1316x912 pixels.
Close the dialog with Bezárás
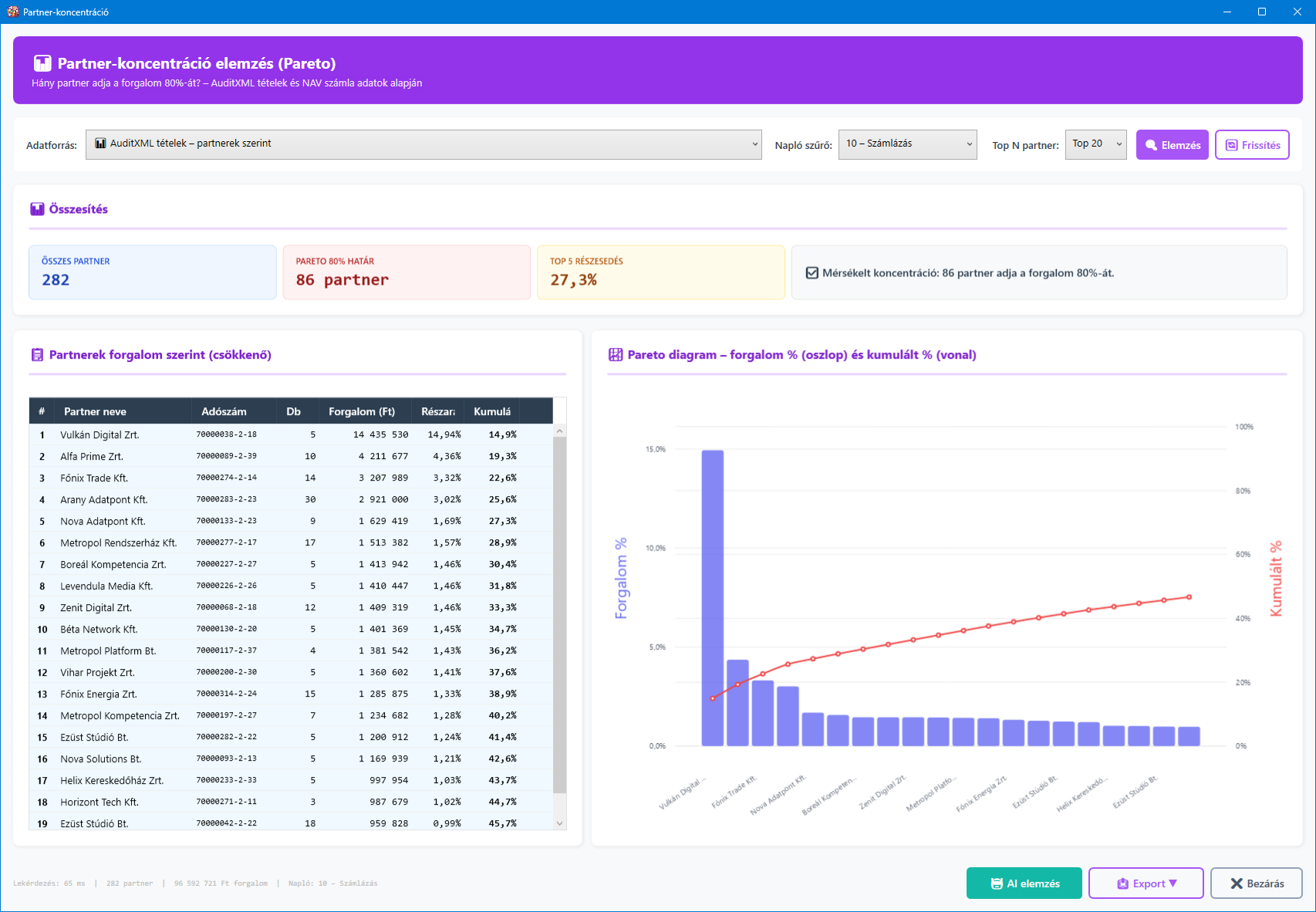pyautogui.click(x=1256, y=883)
